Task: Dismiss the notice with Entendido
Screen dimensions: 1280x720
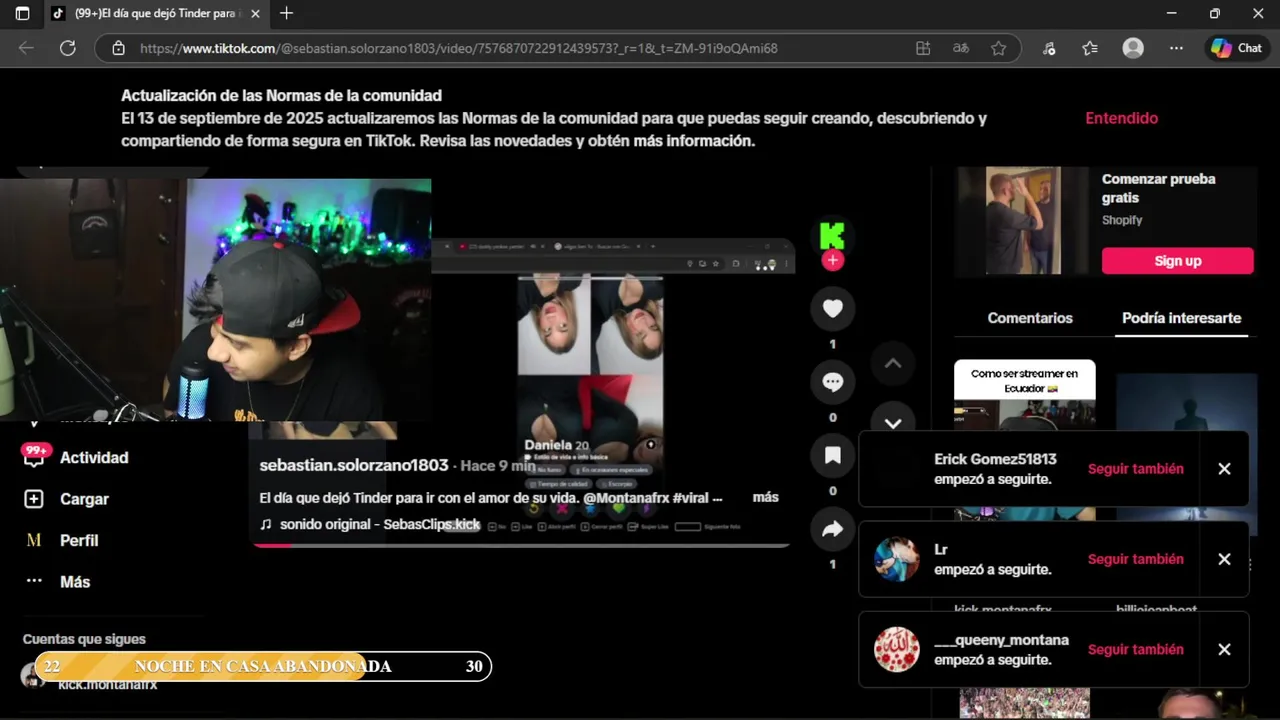Action: 1121,118
